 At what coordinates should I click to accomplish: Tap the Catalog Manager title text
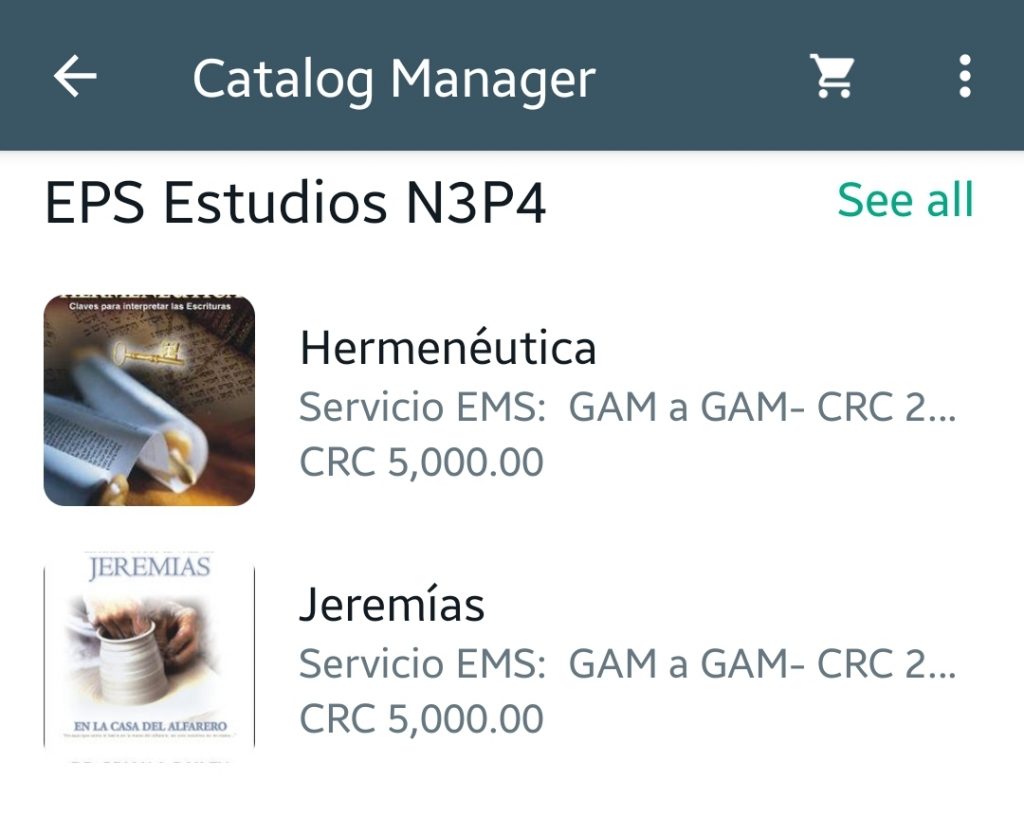pos(394,78)
